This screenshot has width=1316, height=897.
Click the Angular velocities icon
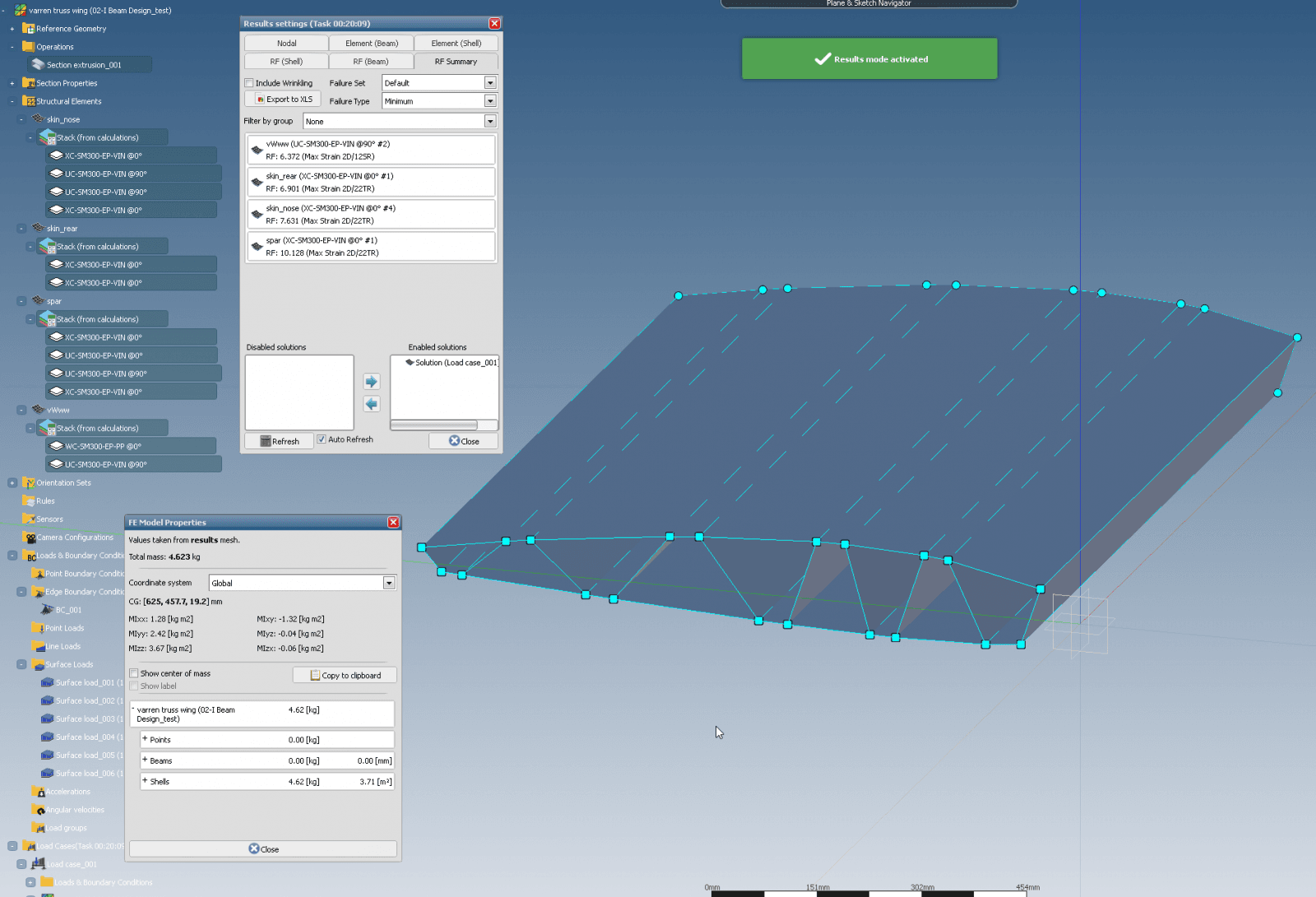(38, 810)
